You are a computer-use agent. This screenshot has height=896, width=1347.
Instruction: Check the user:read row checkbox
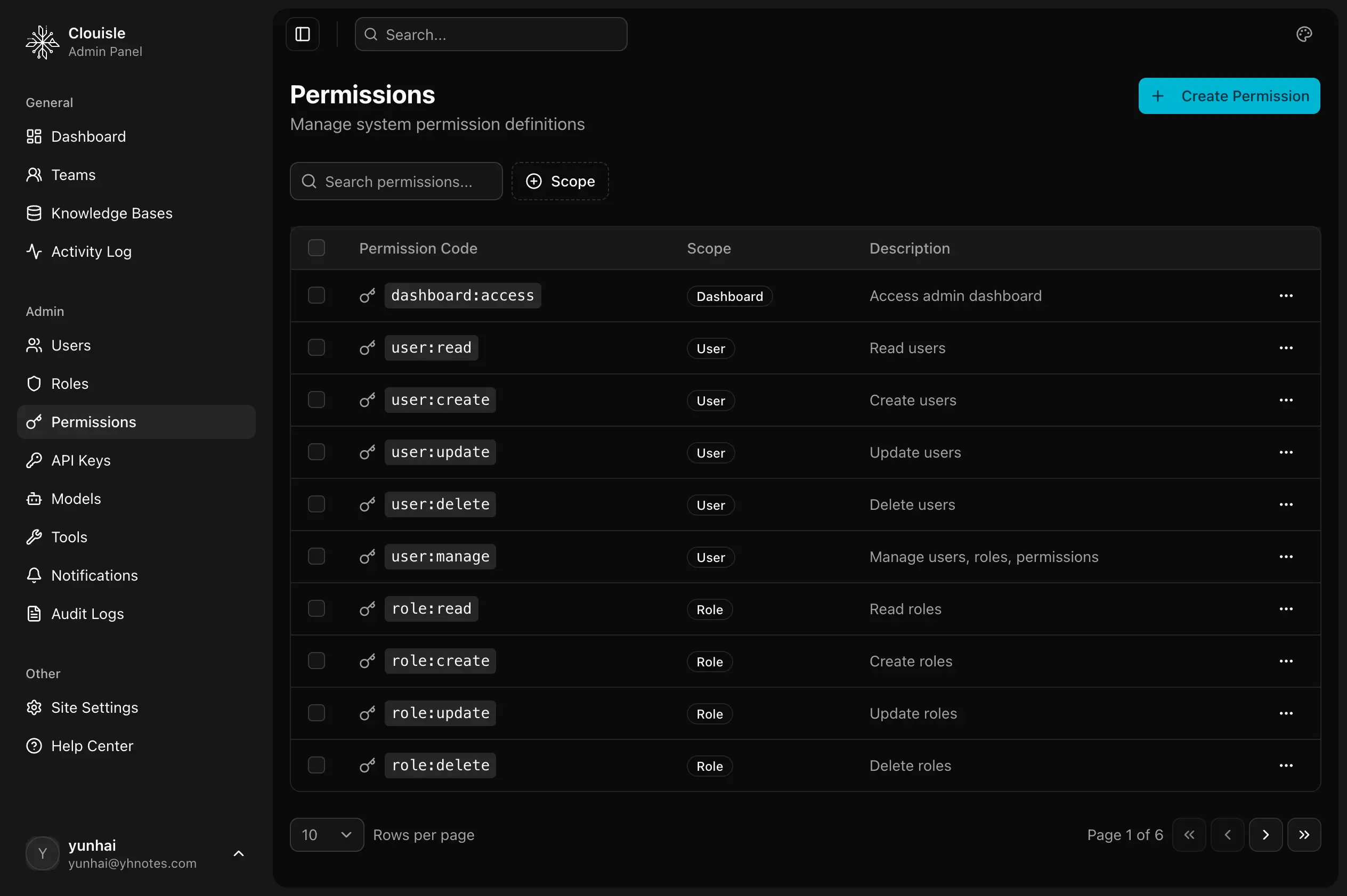pos(317,347)
